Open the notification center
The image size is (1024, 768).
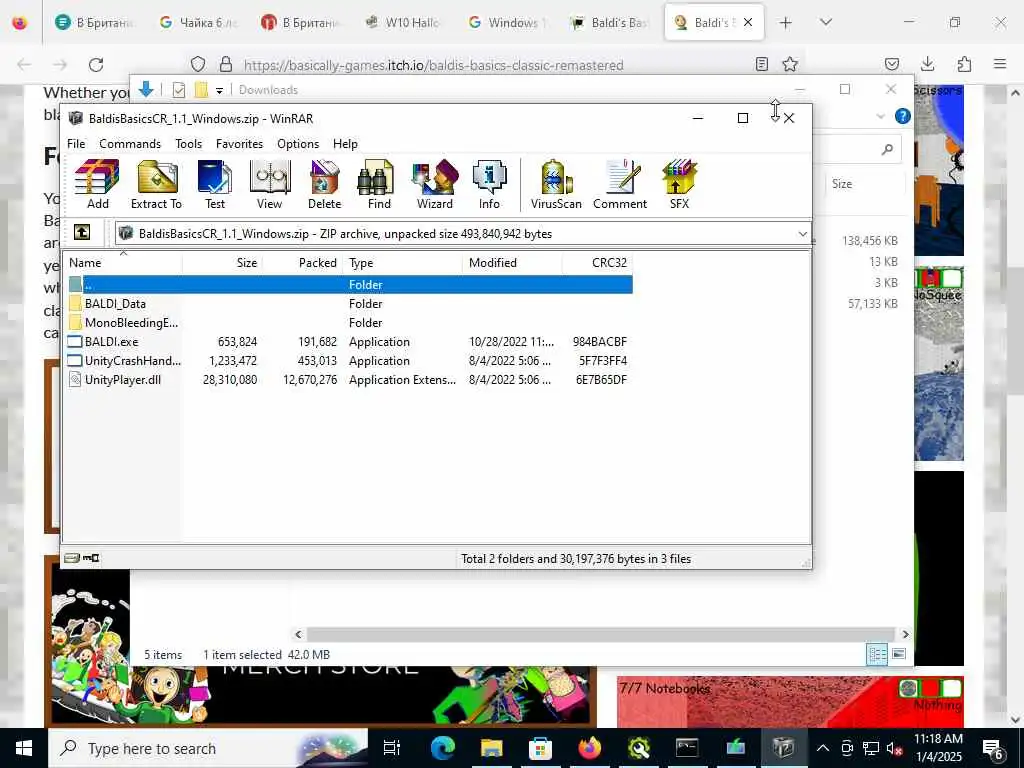tap(993, 748)
